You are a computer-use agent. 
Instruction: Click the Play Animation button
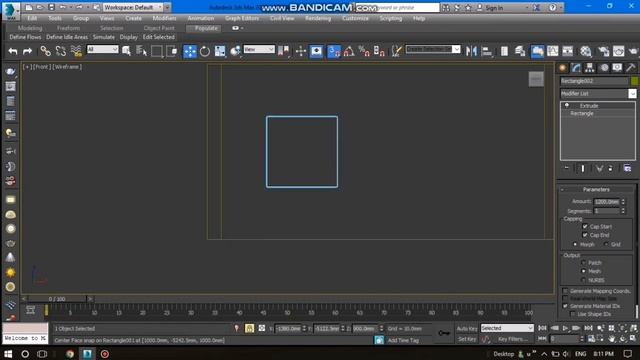pos(565,328)
